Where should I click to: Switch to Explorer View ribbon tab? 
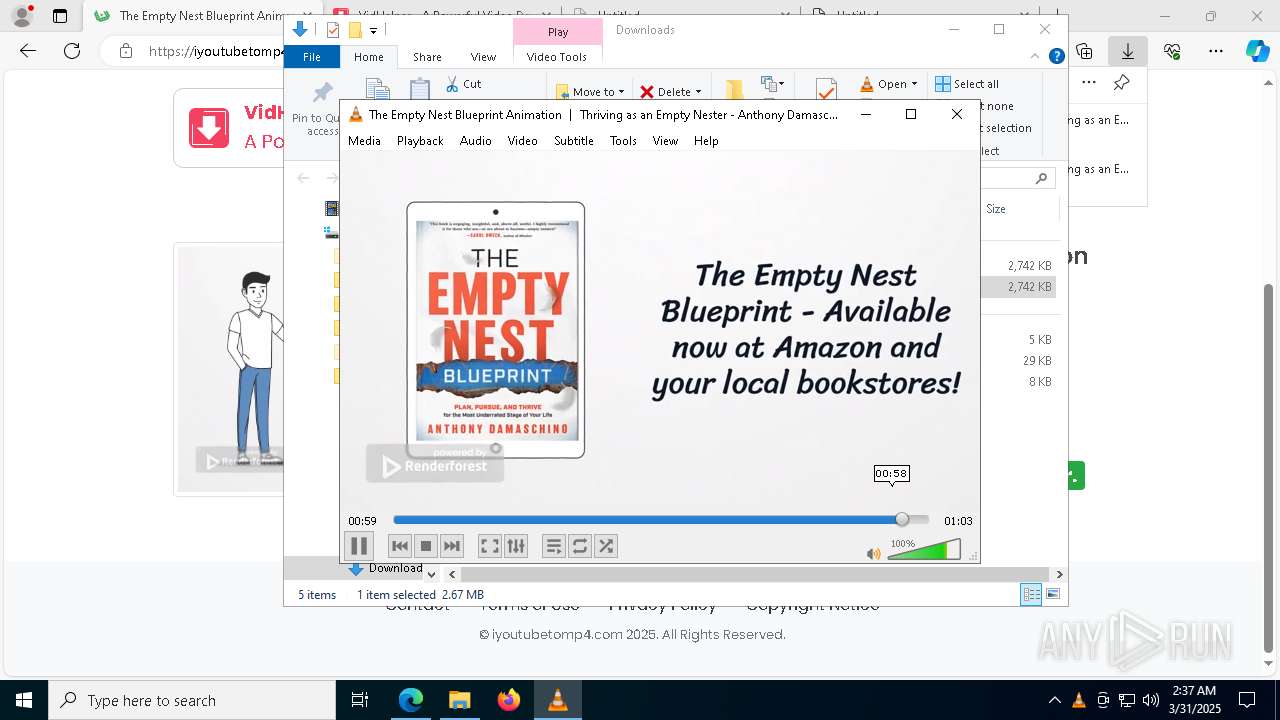click(483, 57)
